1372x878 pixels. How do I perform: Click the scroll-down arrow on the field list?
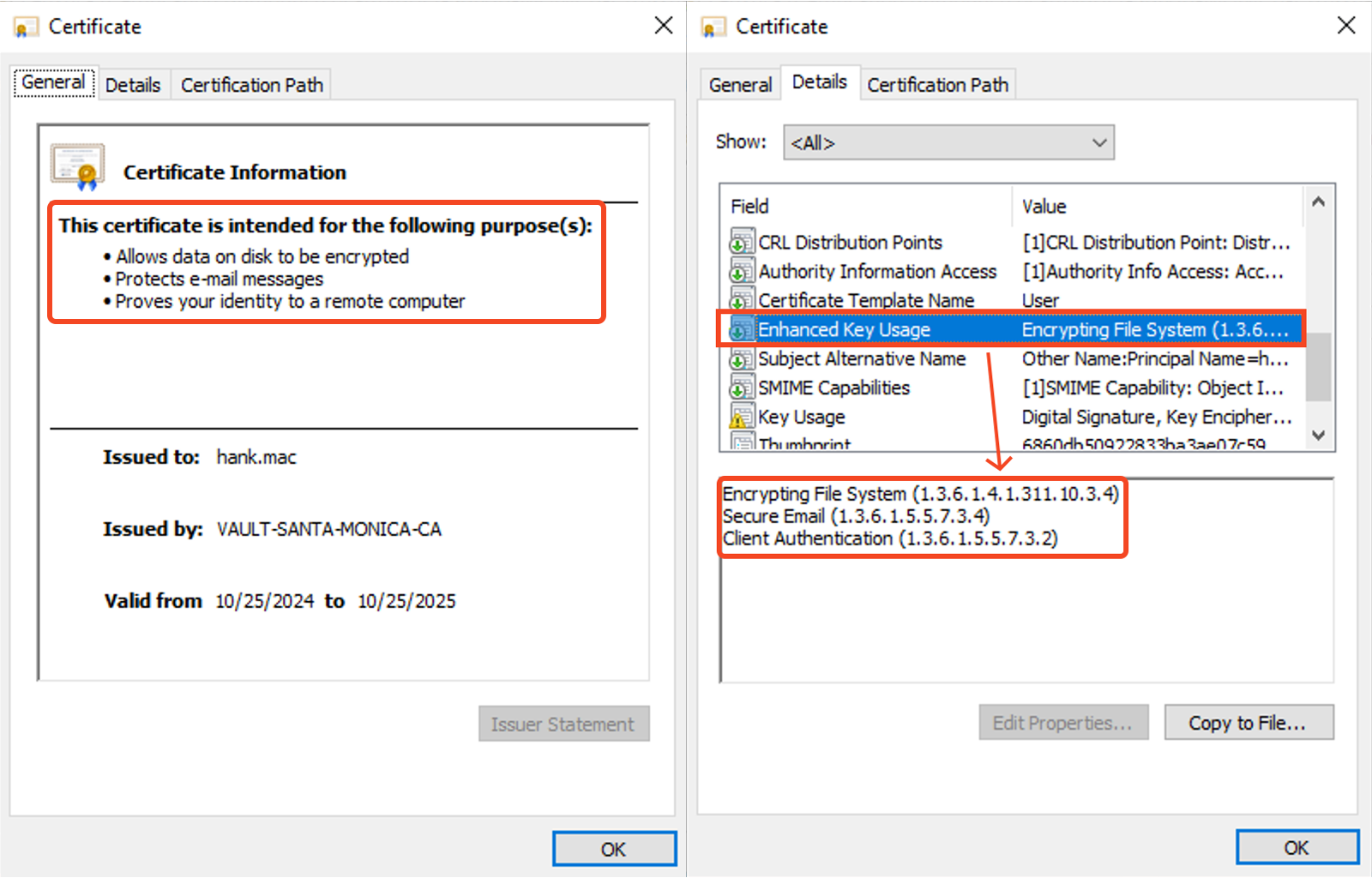[1317, 436]
